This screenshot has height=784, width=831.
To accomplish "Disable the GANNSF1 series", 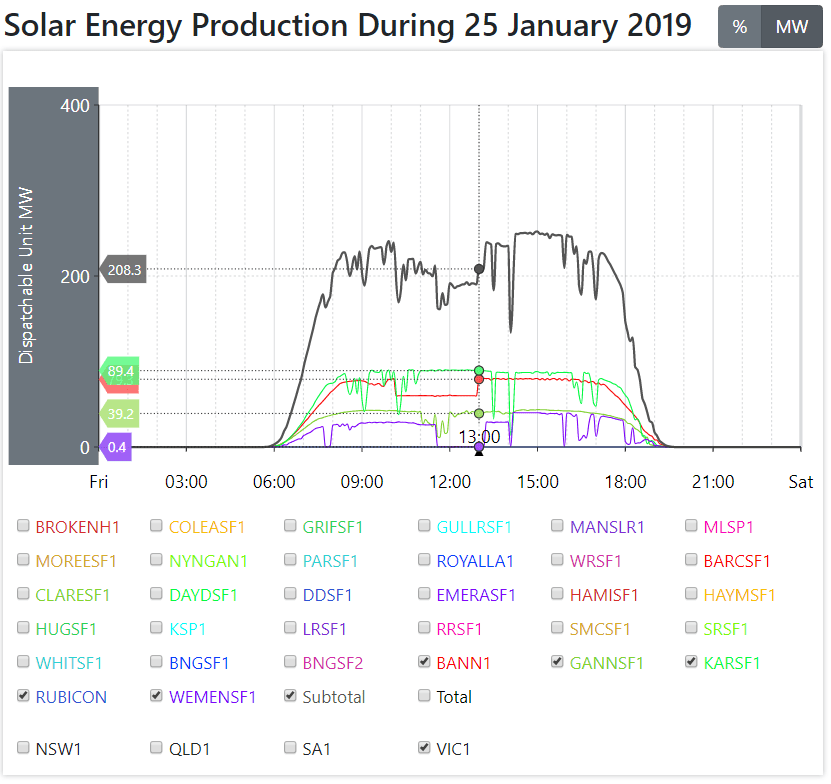I will pyautogui.click(x=559, y=663).
